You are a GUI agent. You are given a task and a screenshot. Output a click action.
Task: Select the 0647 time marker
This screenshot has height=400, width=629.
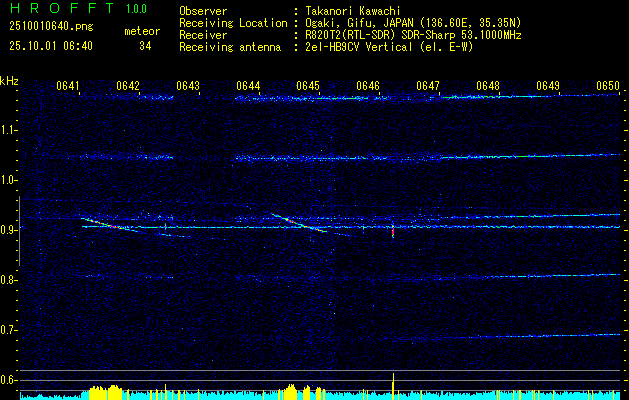coord(428,86)
